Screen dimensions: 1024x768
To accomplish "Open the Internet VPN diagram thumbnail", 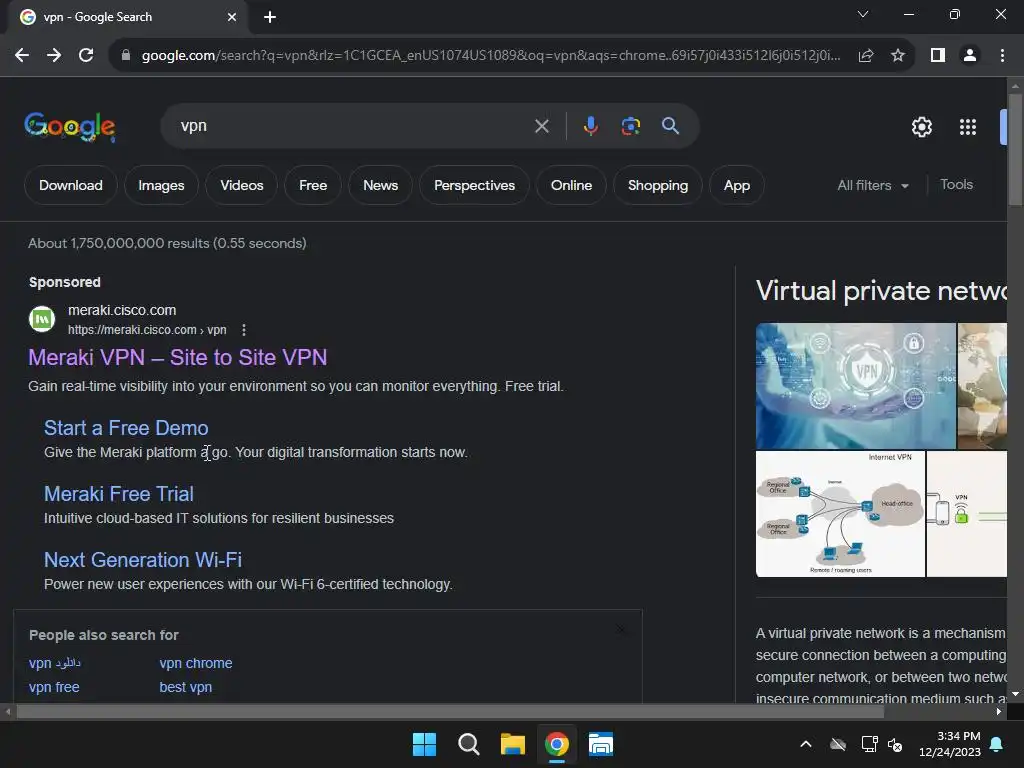I will 840,514.
